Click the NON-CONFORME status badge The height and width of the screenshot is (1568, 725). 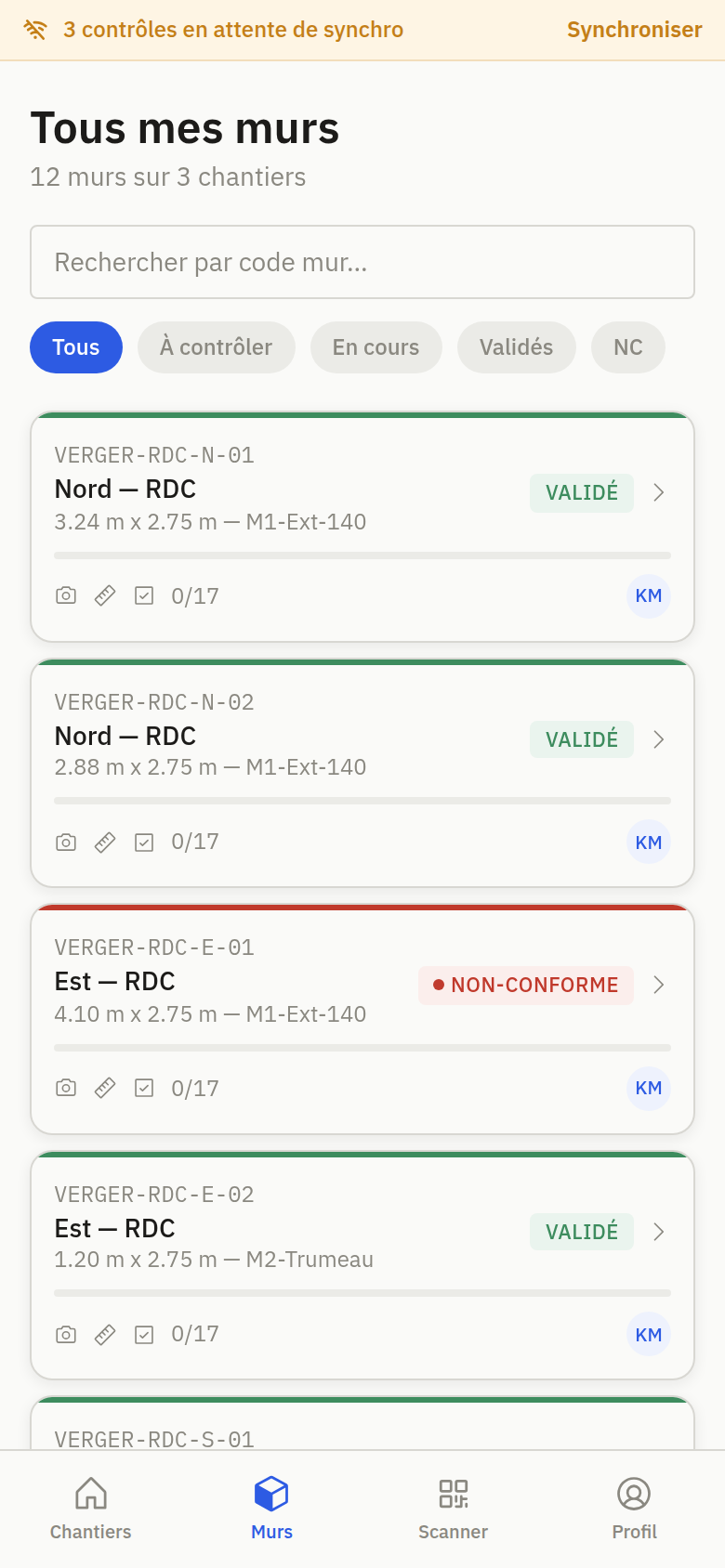click(x=526, y=985)
